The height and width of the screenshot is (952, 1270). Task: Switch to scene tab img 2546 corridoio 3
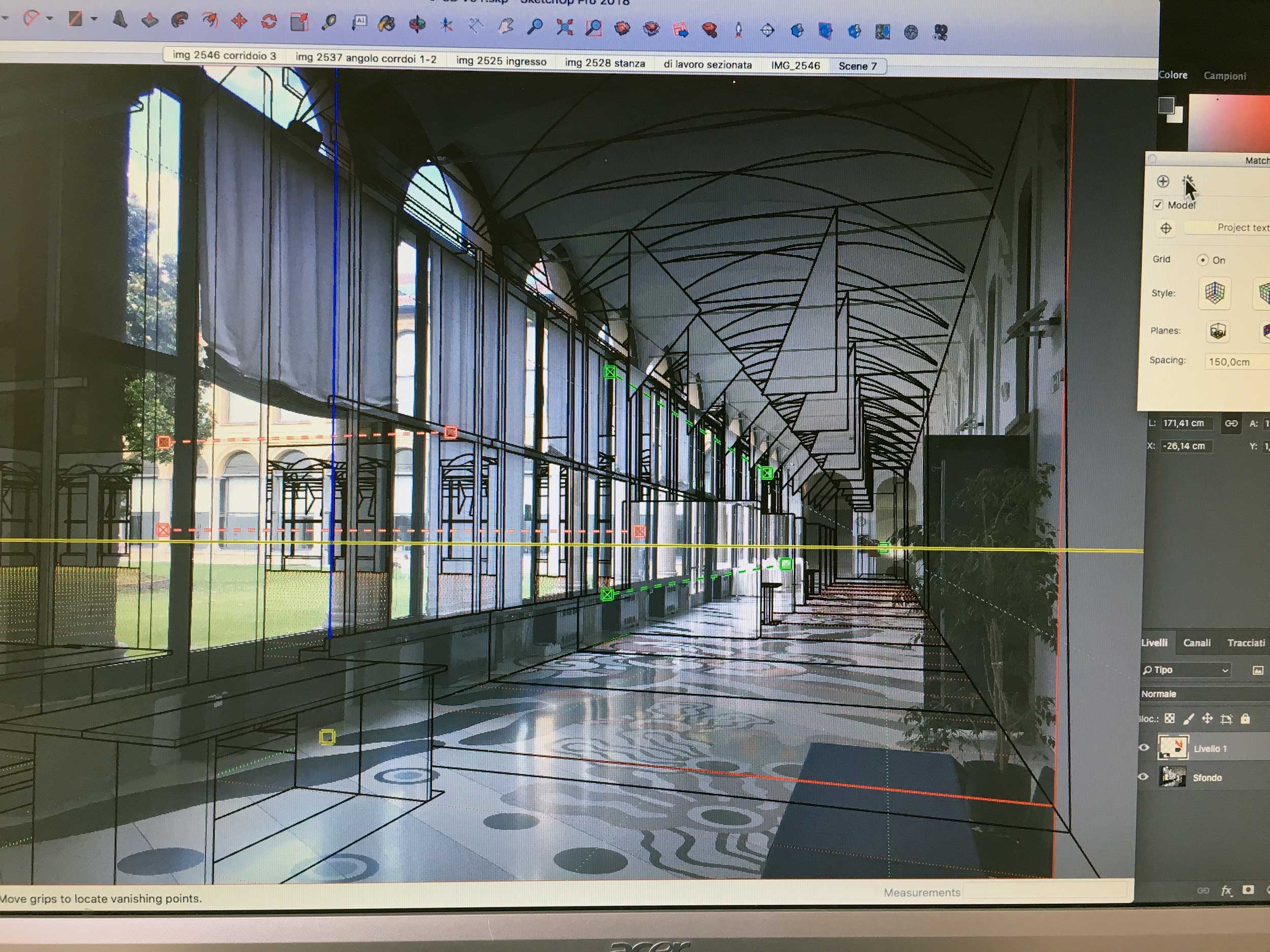tap(225, 56)
